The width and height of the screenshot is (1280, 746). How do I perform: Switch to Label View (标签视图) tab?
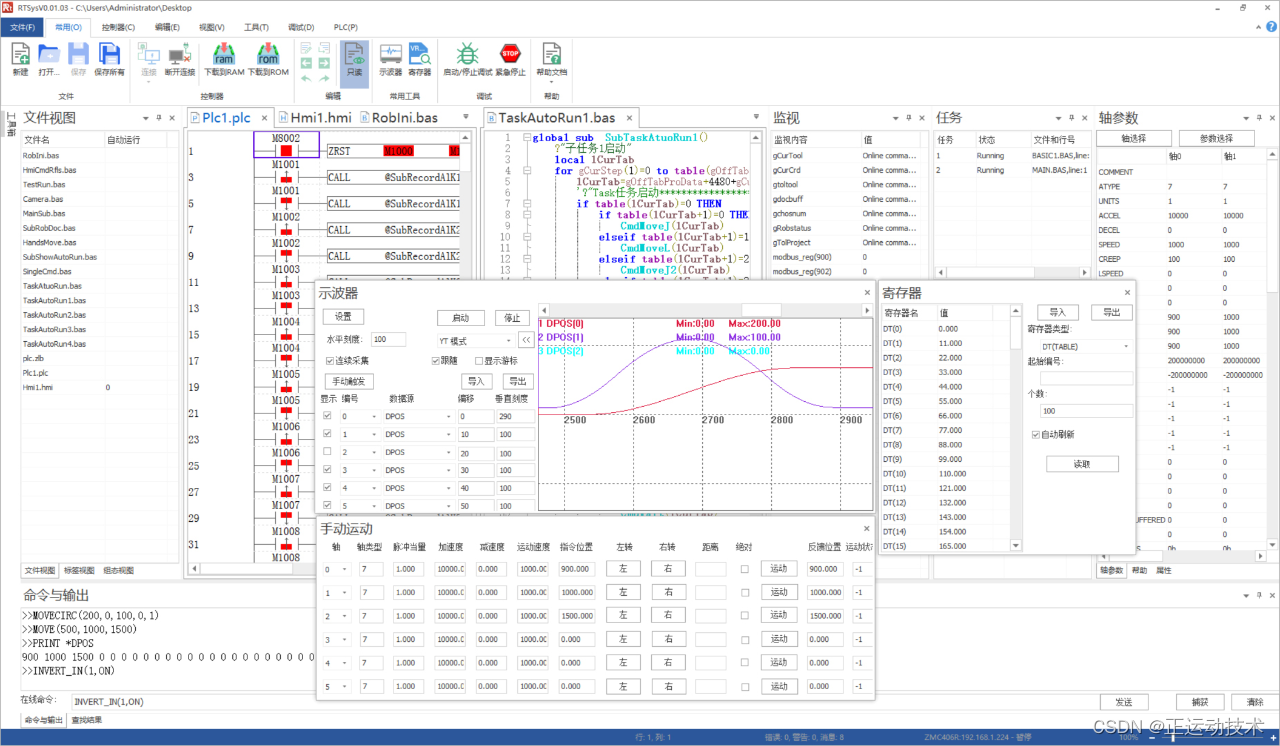pyautogui.click(x=79, y=571)
